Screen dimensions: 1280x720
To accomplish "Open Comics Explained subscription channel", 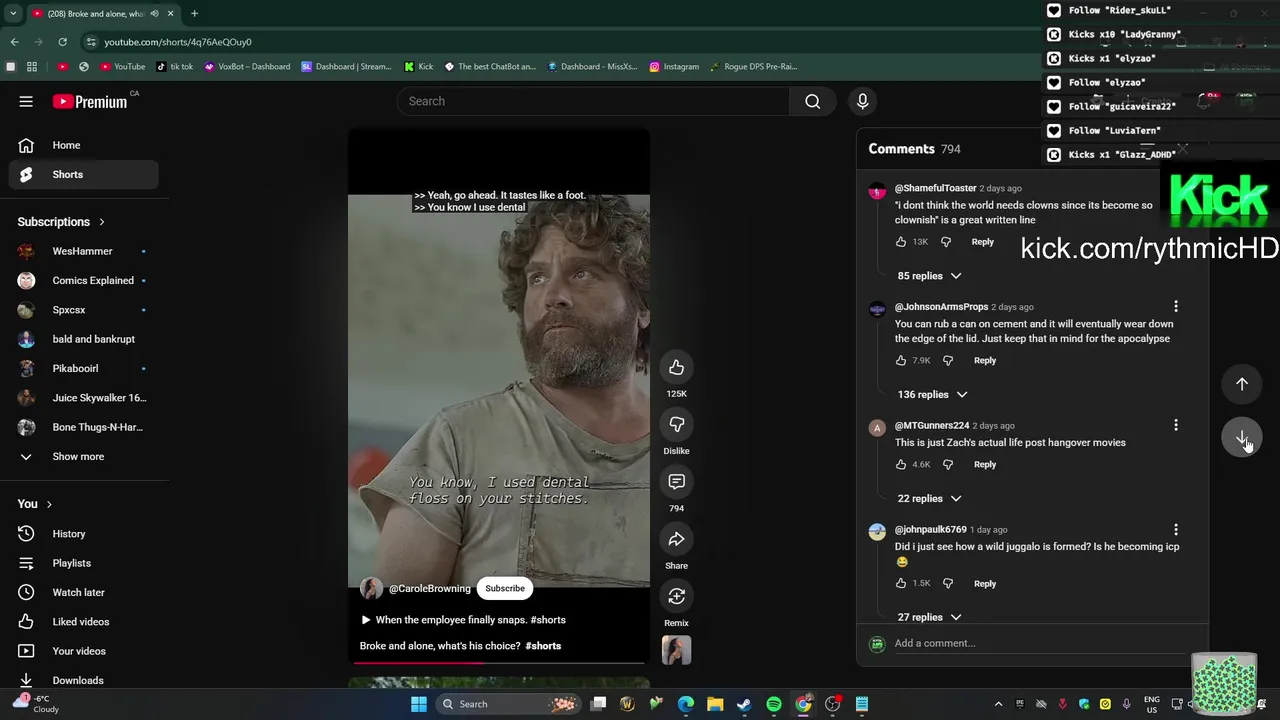I will click(x=84, y=281).
